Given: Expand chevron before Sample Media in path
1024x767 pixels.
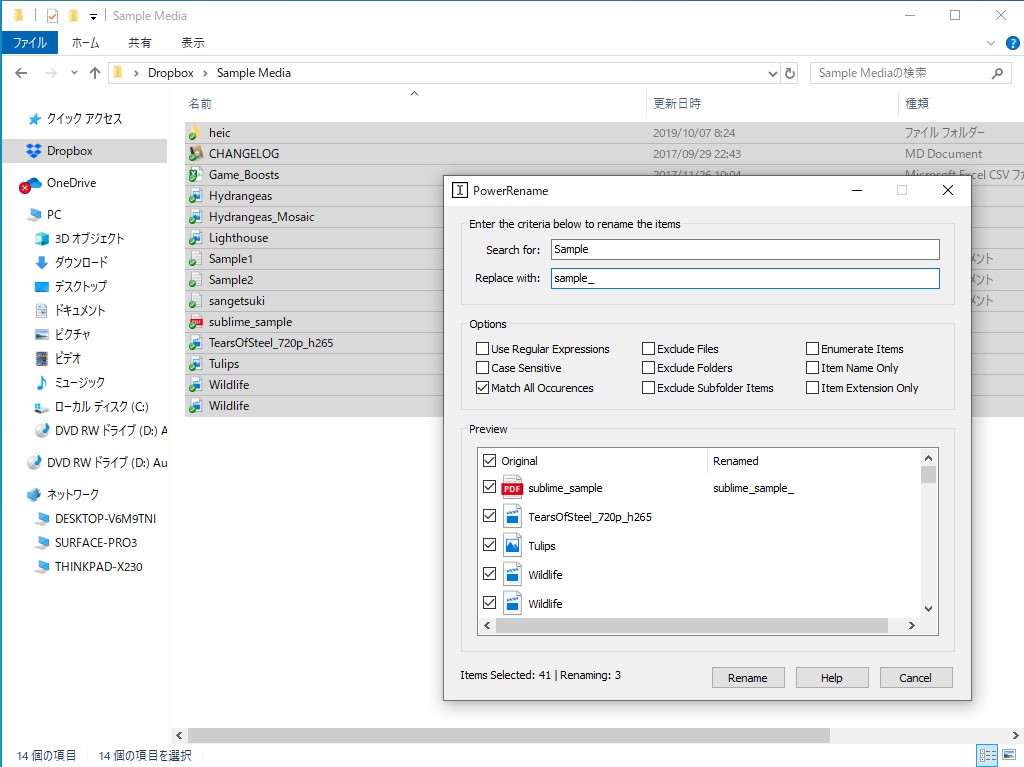Looking at the screenshot, I should point(205,73).
